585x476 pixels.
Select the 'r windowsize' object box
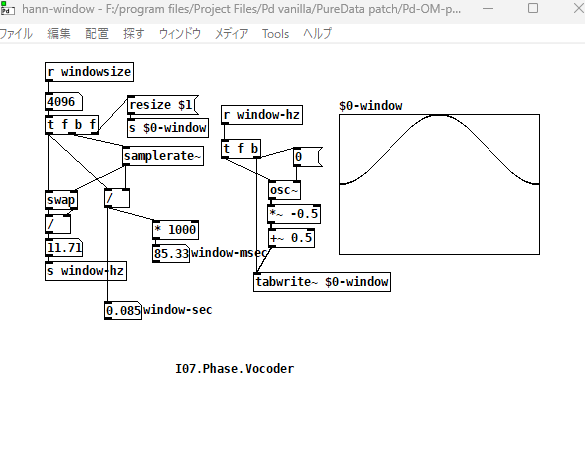tap(89, 72)
